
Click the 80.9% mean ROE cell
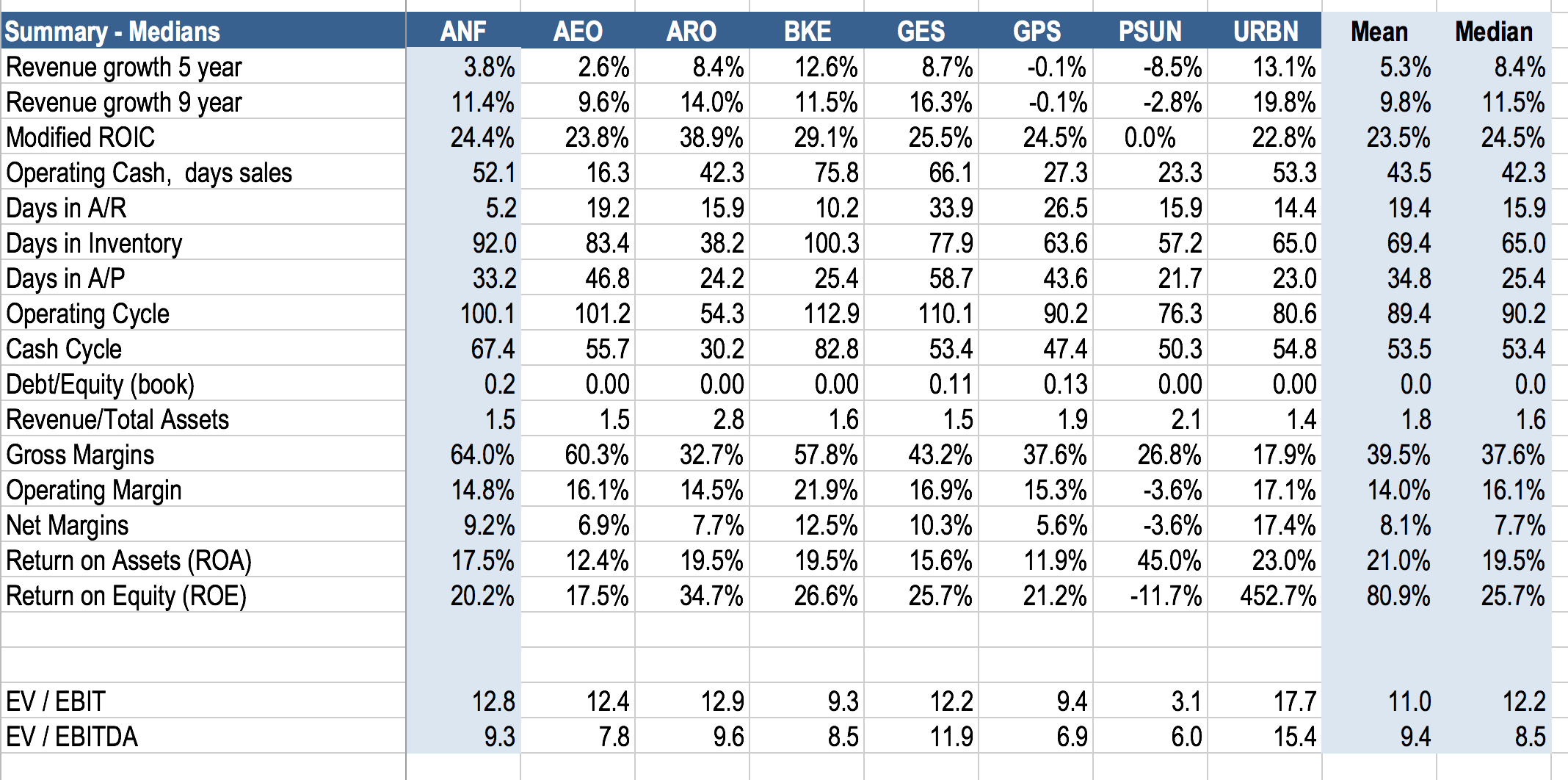click(1398, 596)
